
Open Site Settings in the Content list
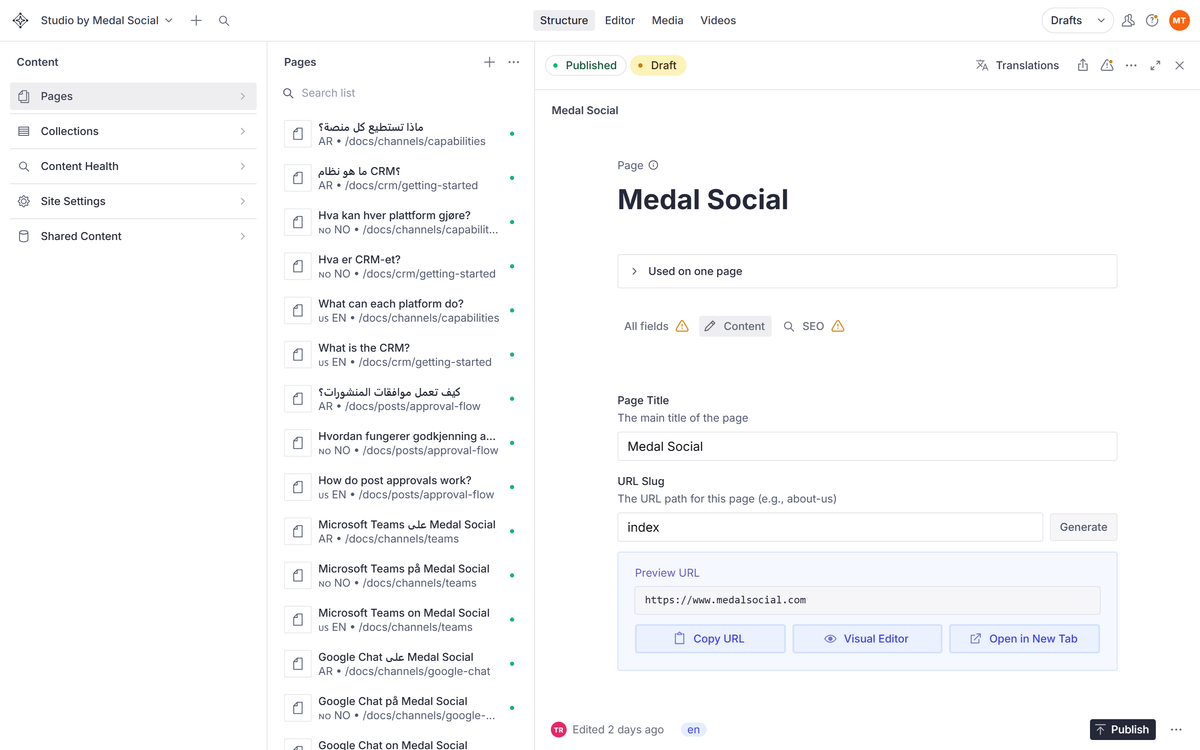pyautogui.click(x=133, y=201)
